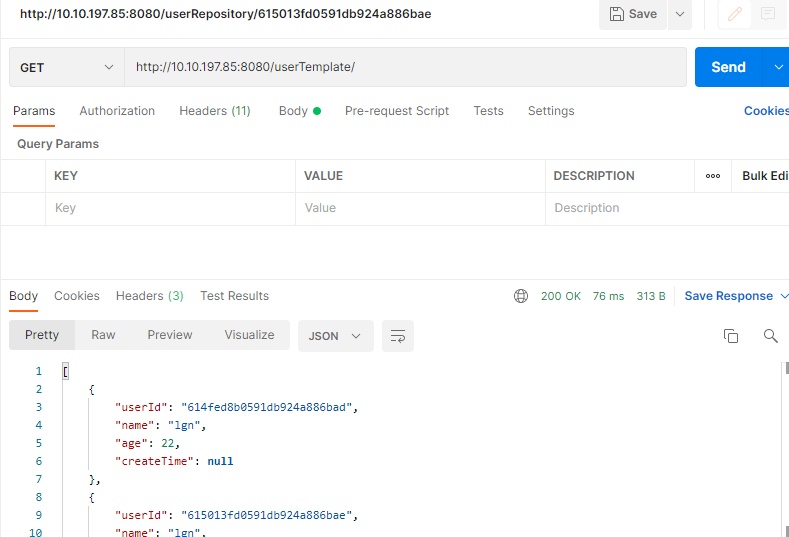Select the Visualize view
Screen dimensions: 789x537
[x=250, y=335]
